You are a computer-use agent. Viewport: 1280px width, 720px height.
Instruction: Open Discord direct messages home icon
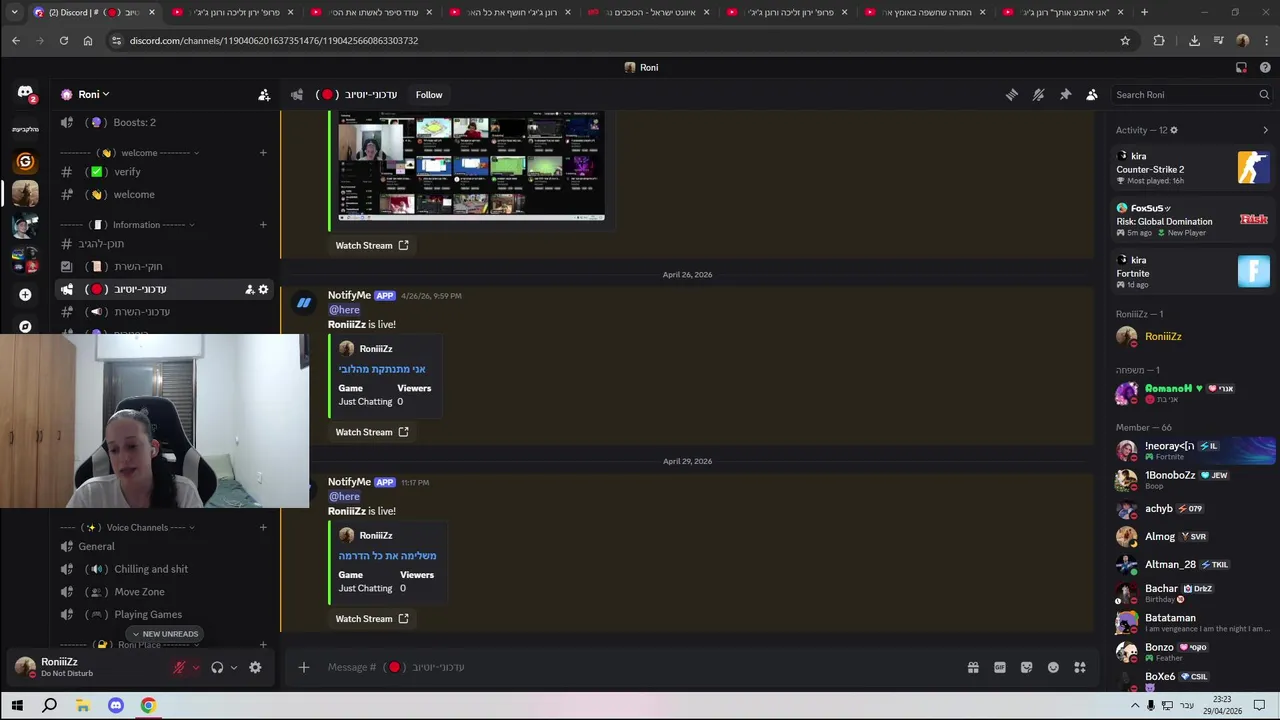pyautogui.click(x=25, y=93)
